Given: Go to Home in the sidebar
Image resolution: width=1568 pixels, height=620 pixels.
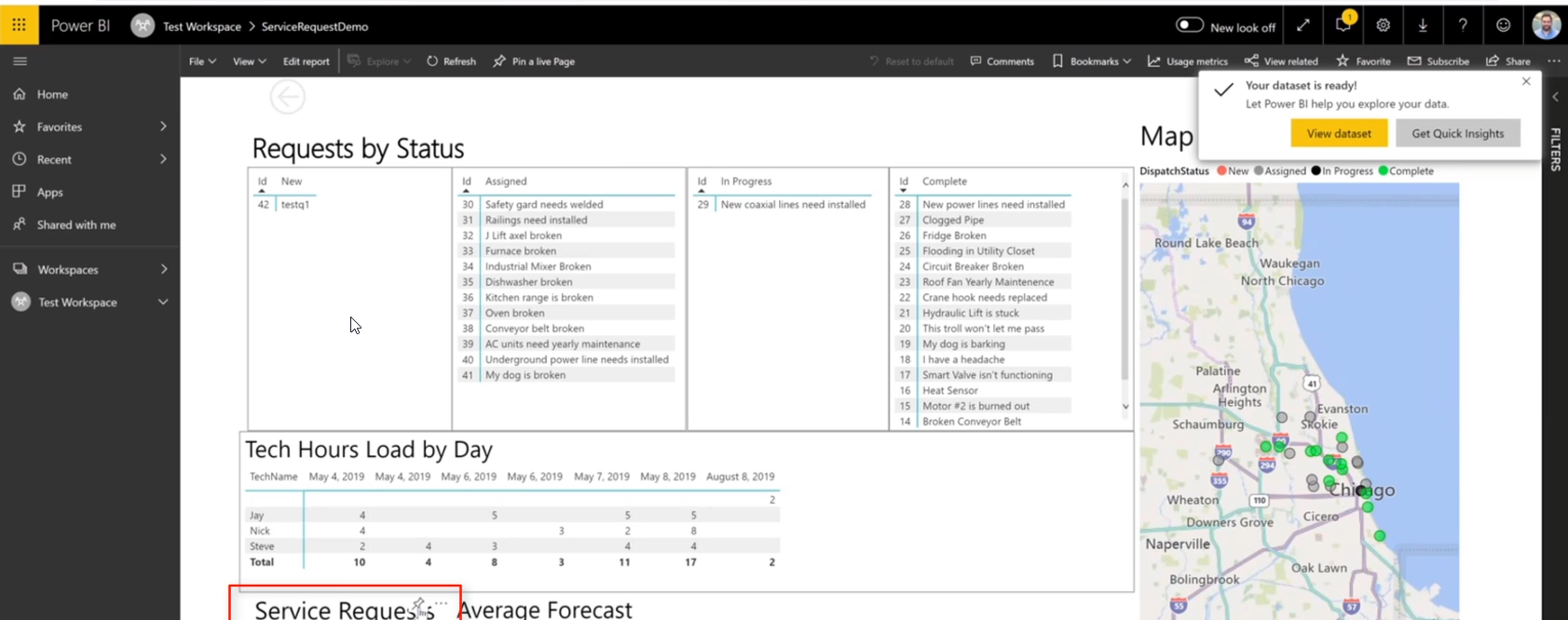Looking at the screenshot, I should [52, 94].
